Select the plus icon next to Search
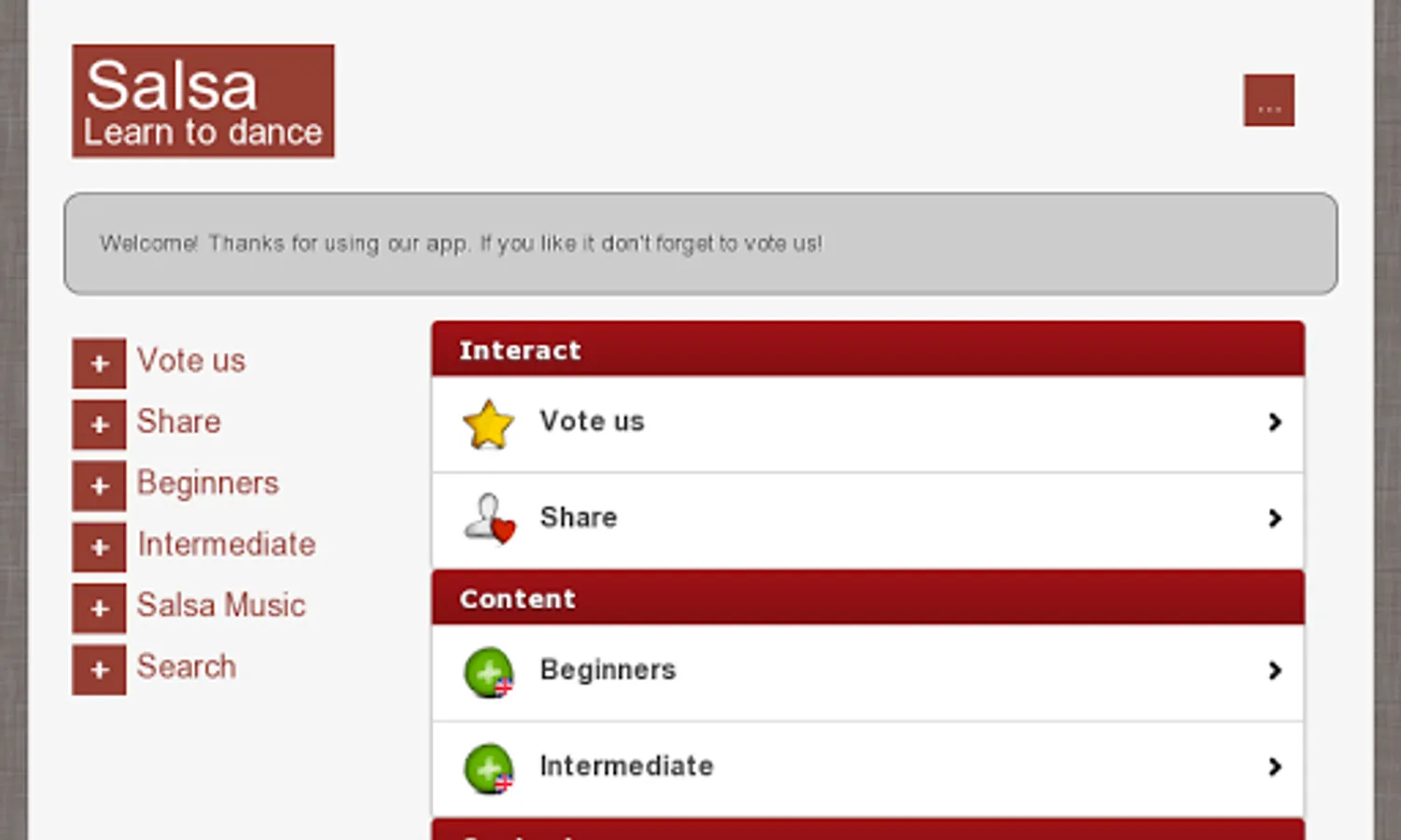Viewport: 1401px width, 840px height. point(98,669)
